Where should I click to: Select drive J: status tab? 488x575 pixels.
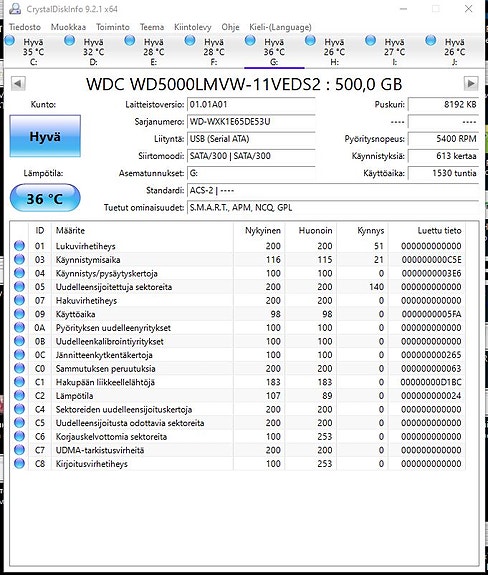click(454, 52)
